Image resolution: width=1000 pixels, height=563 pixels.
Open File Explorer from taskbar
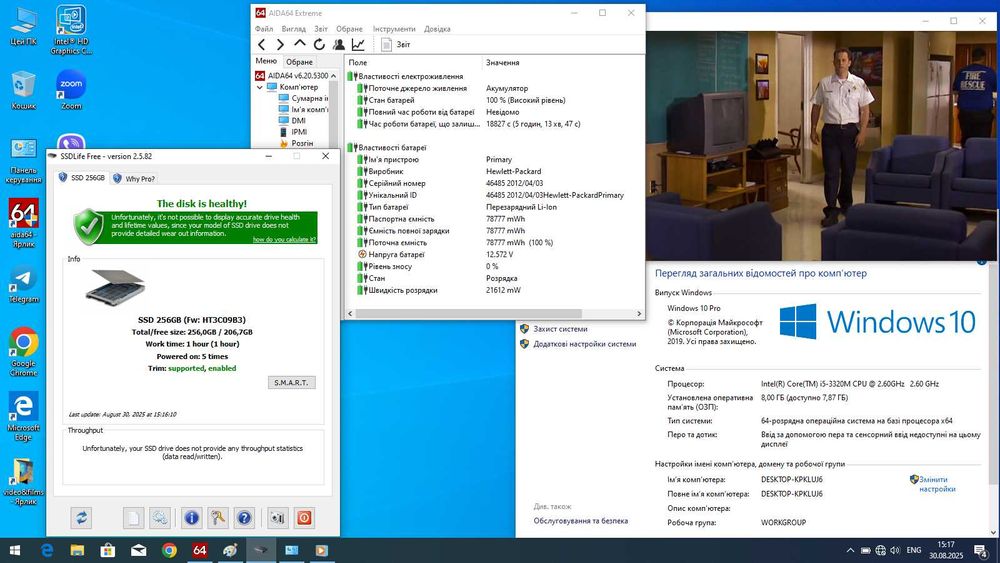77,550
